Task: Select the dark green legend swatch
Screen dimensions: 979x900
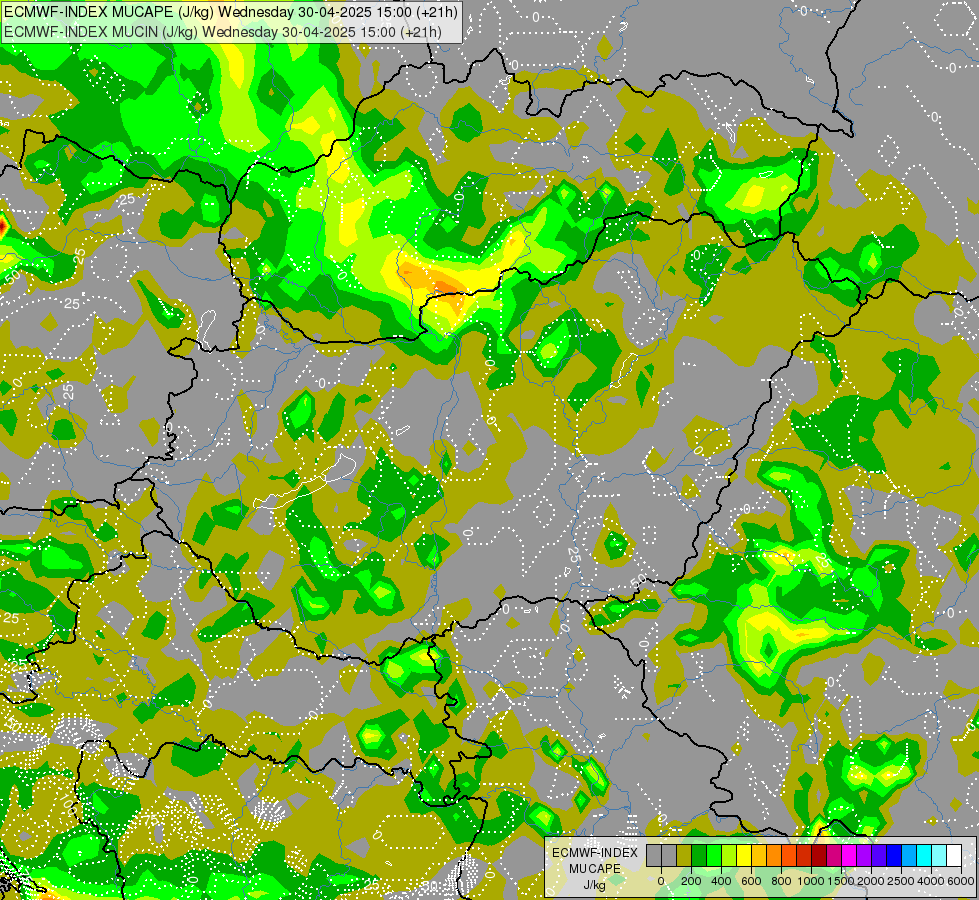Action: (699, 855)
